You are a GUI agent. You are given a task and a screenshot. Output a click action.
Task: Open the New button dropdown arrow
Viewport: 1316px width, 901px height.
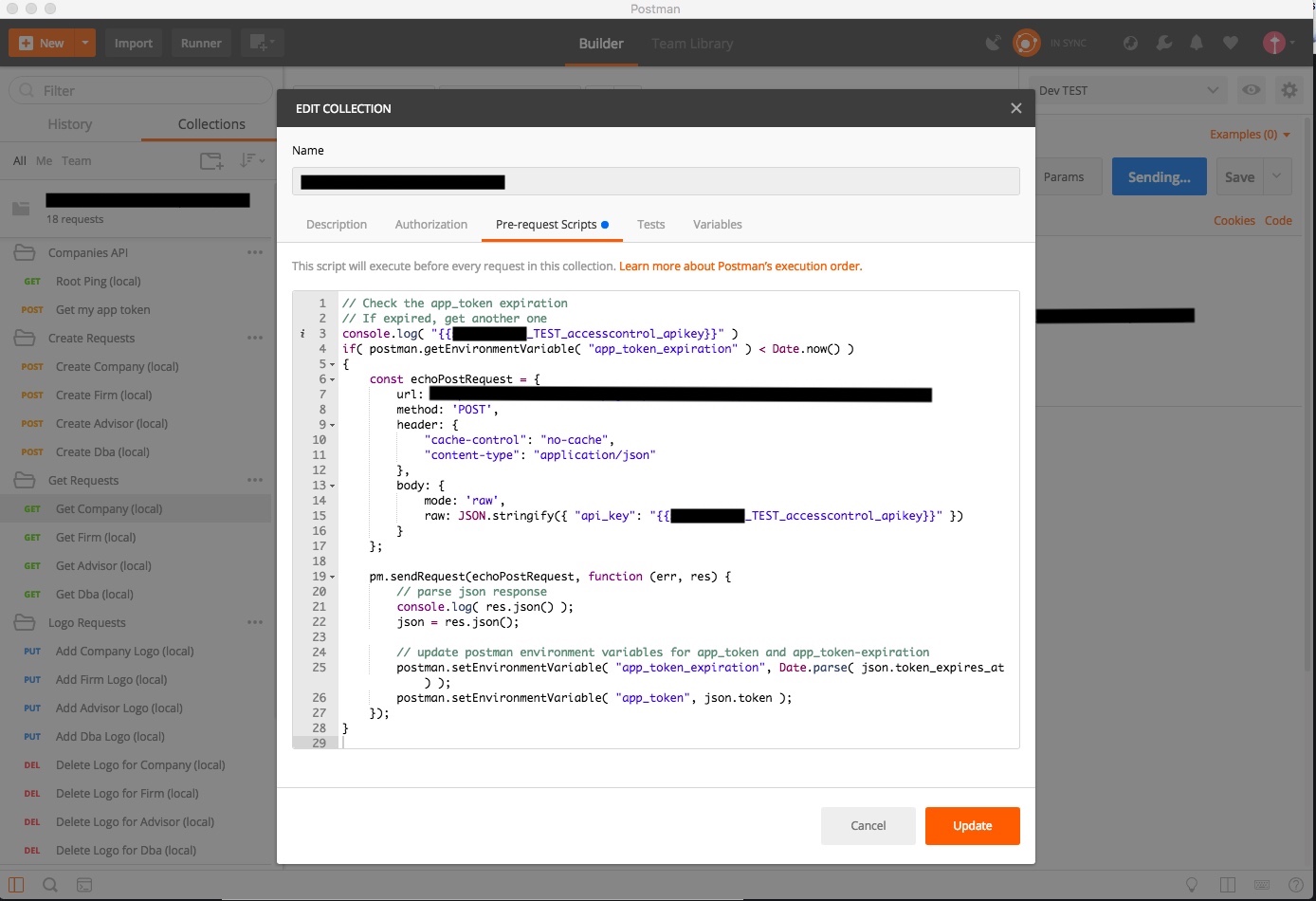(x=85, y=43)
